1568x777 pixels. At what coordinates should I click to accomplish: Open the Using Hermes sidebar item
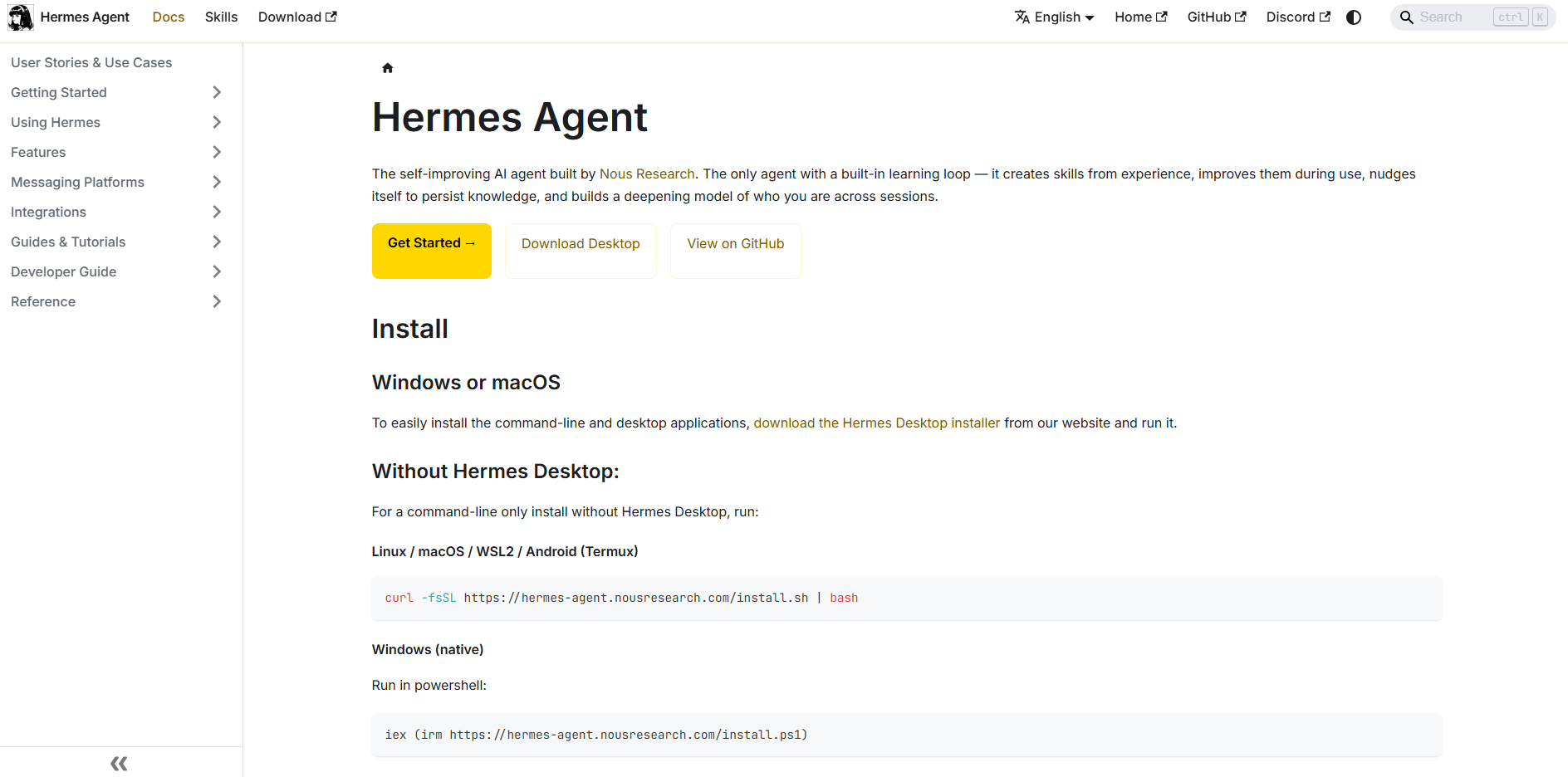click(56, 122)
